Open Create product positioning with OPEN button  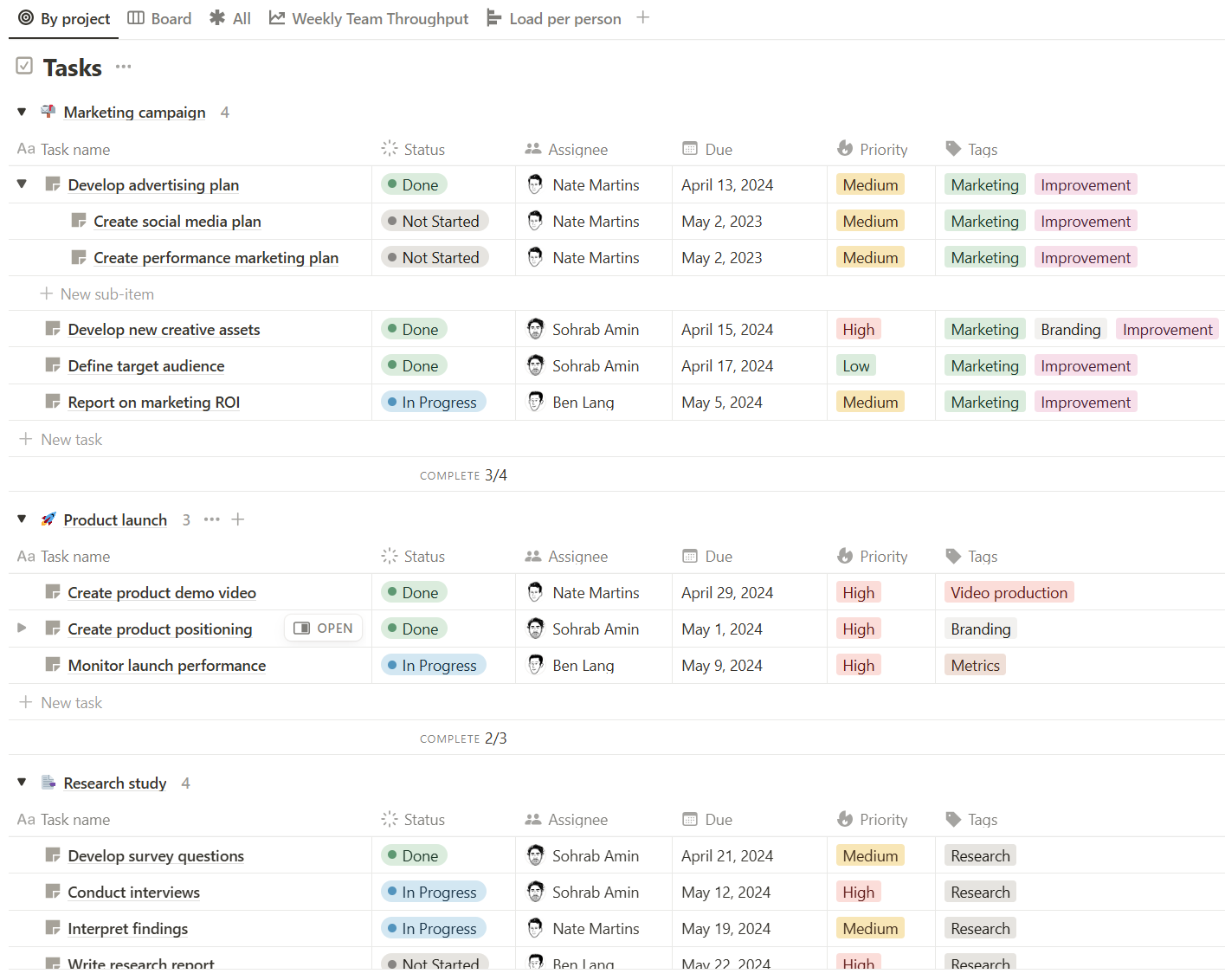(323, 629)
